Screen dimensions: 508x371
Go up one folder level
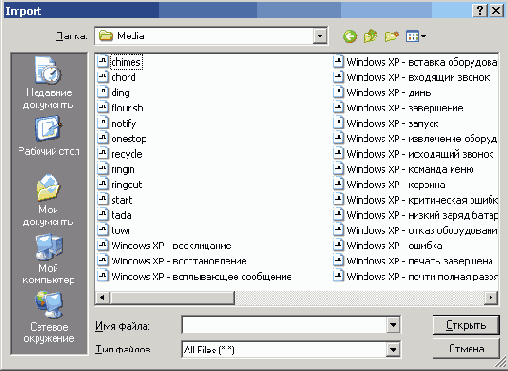pyautogui.click(x=371, y=36)
